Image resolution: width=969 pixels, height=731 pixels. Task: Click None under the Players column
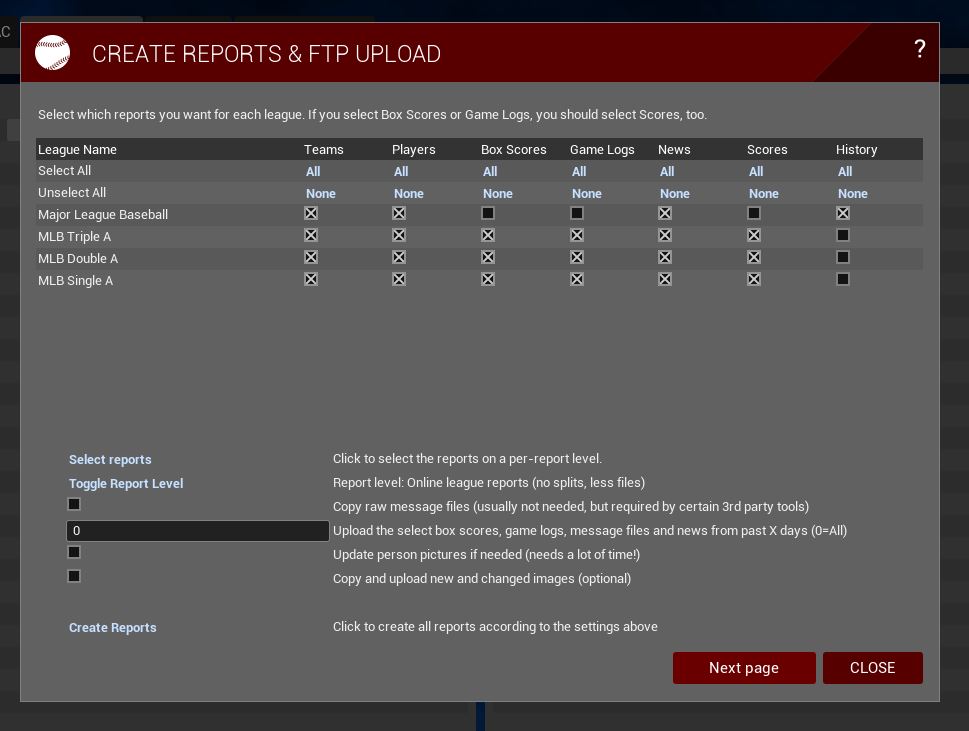(x=408, y=194)
